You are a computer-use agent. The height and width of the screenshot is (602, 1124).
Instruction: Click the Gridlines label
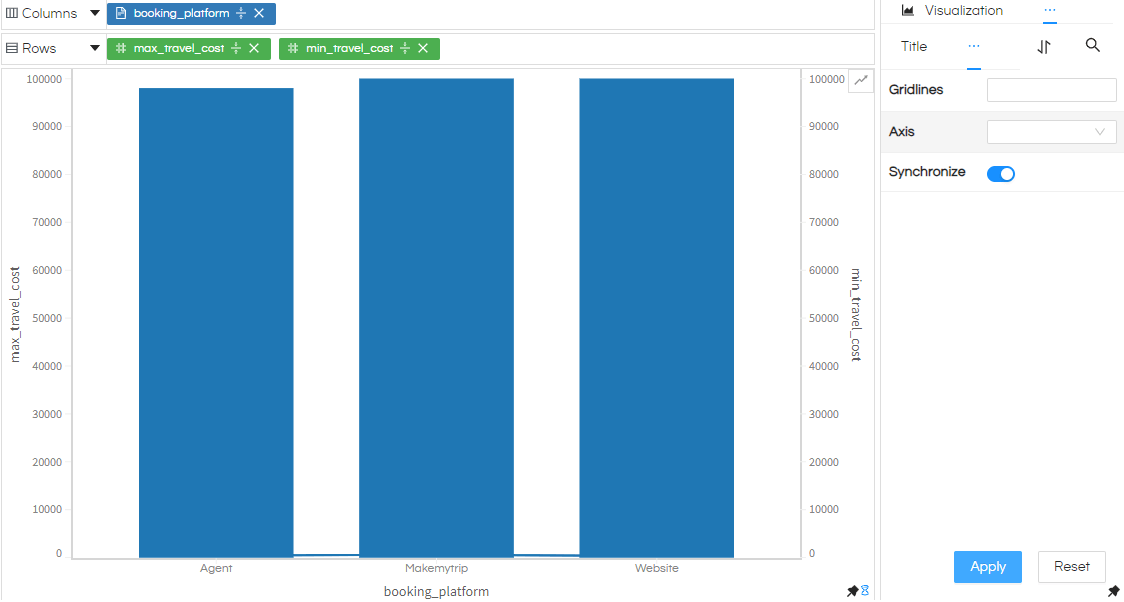(916, 90)
